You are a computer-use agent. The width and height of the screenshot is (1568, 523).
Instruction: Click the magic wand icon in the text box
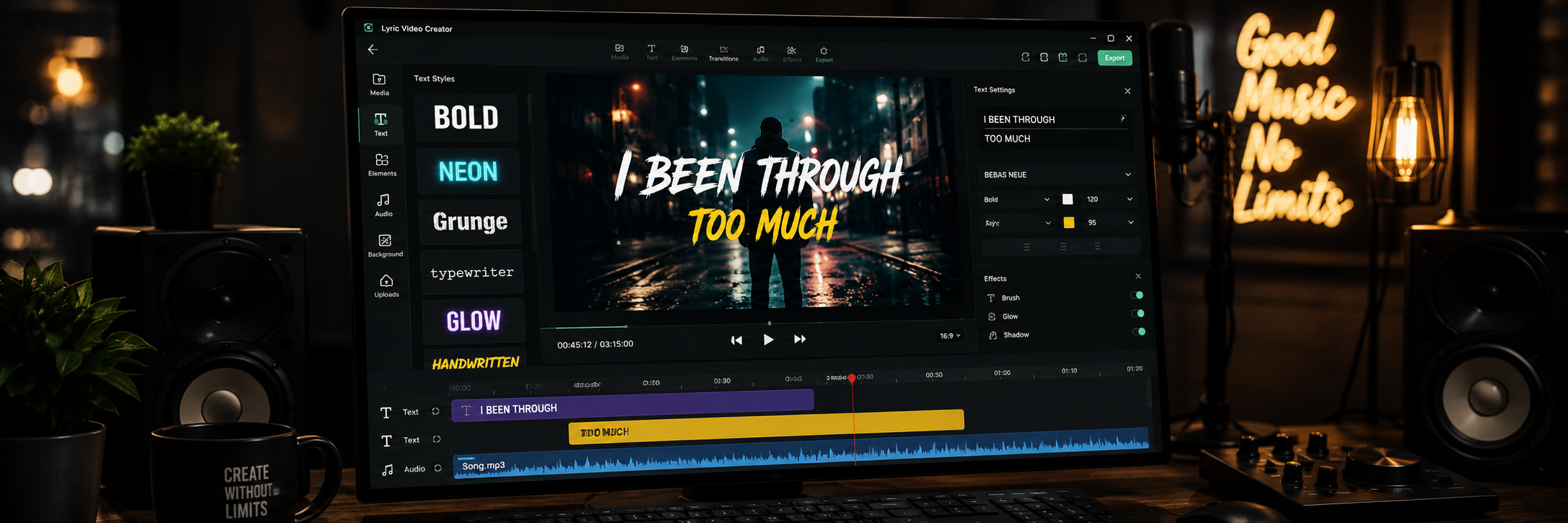pos(1123,118)
